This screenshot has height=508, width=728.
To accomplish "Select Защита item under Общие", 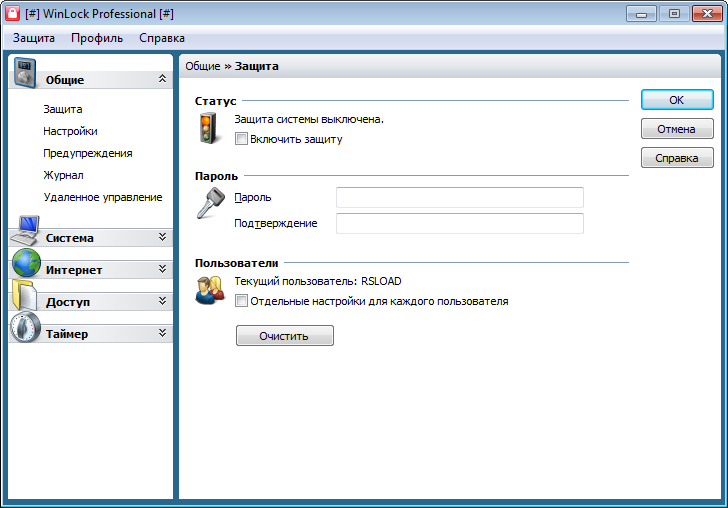I will 63,109.
